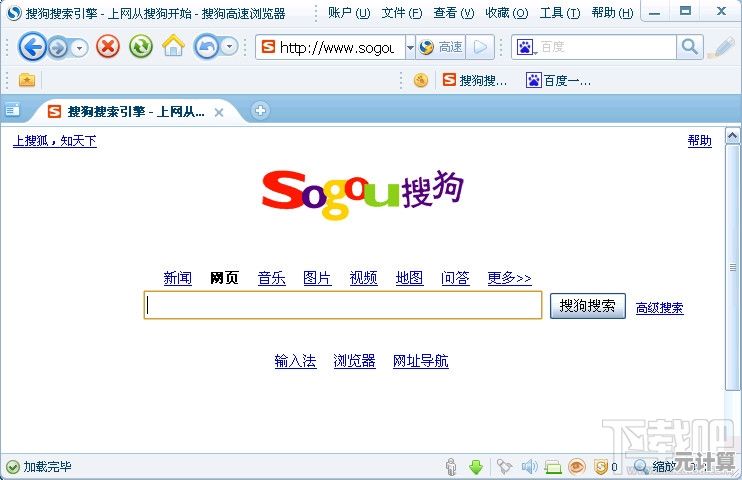Open the 更多>> more categories link

(509, 278)
